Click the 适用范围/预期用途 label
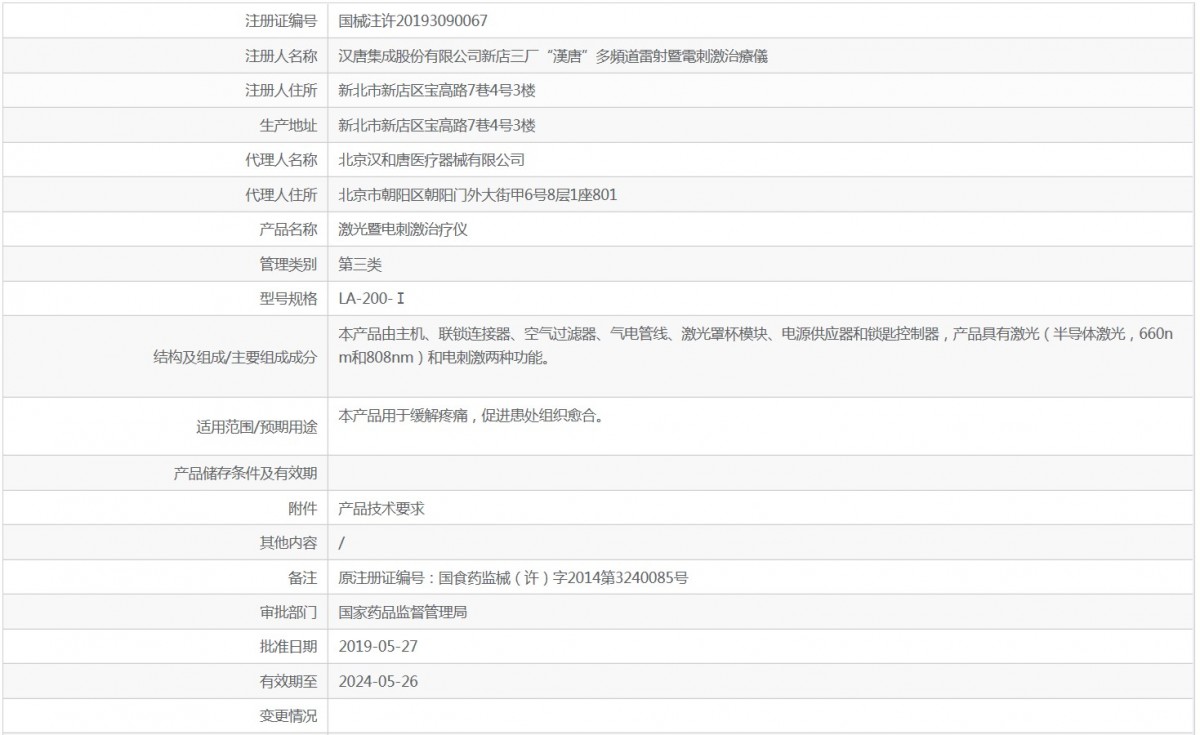1200x735 pixels. point(257,427)
